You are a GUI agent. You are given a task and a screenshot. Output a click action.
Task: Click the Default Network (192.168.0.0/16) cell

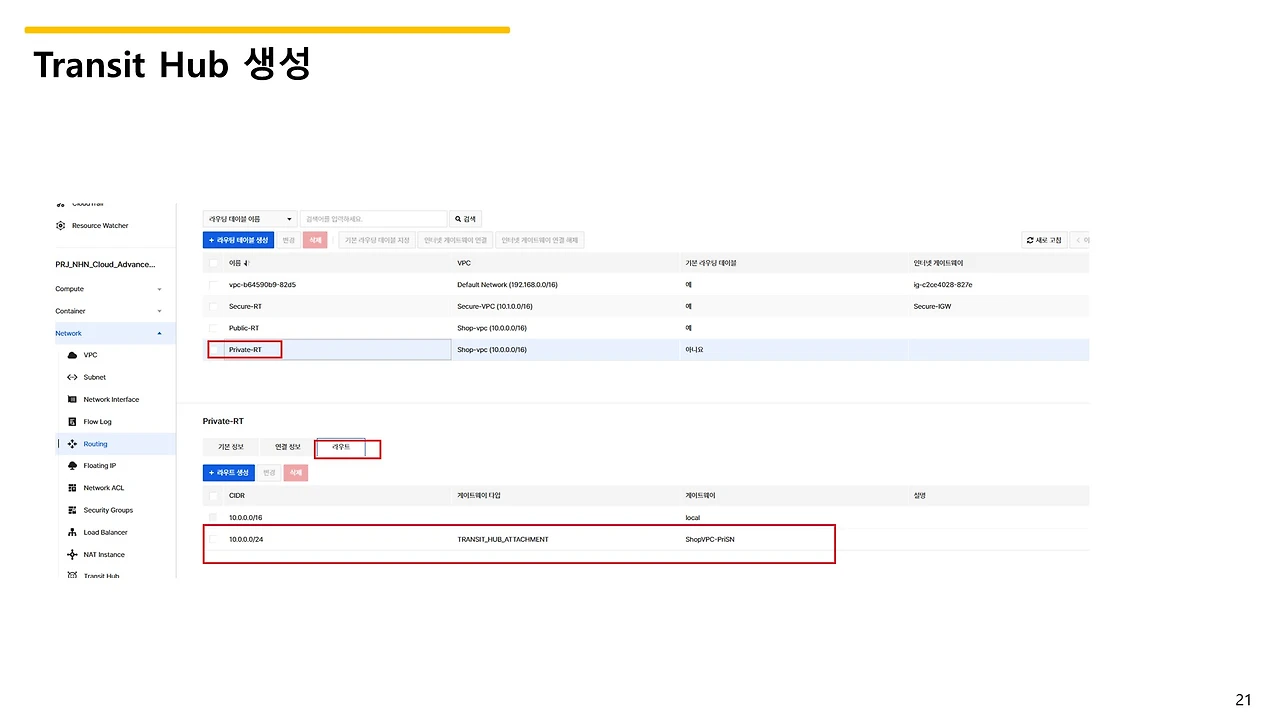coord(507,285)
